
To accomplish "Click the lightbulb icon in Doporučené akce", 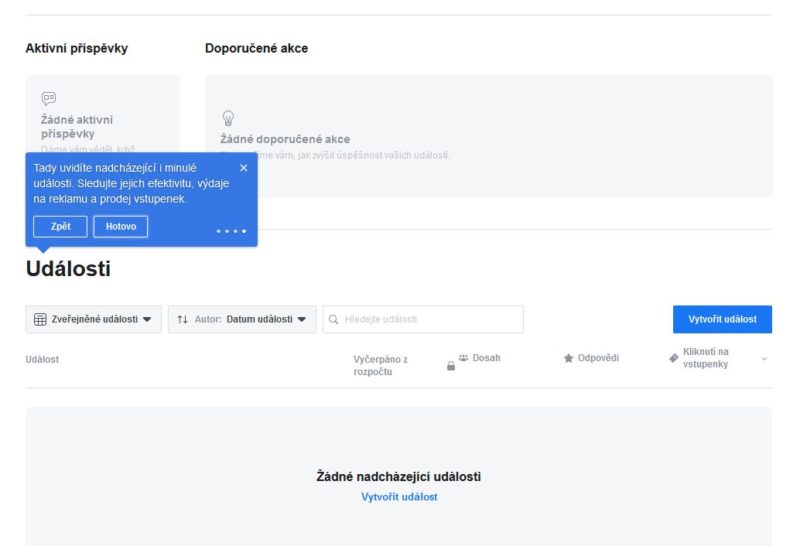I will [x=228, y=118].
